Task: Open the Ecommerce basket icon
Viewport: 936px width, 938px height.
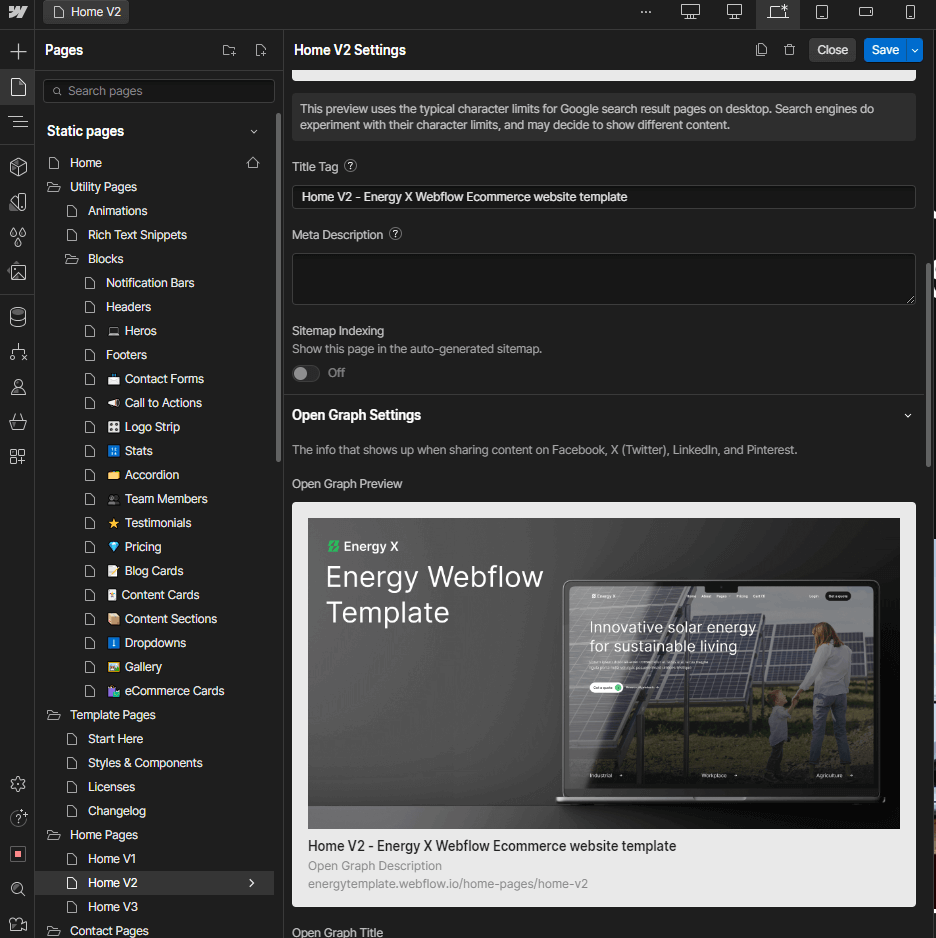Action: tap(18, 422)
